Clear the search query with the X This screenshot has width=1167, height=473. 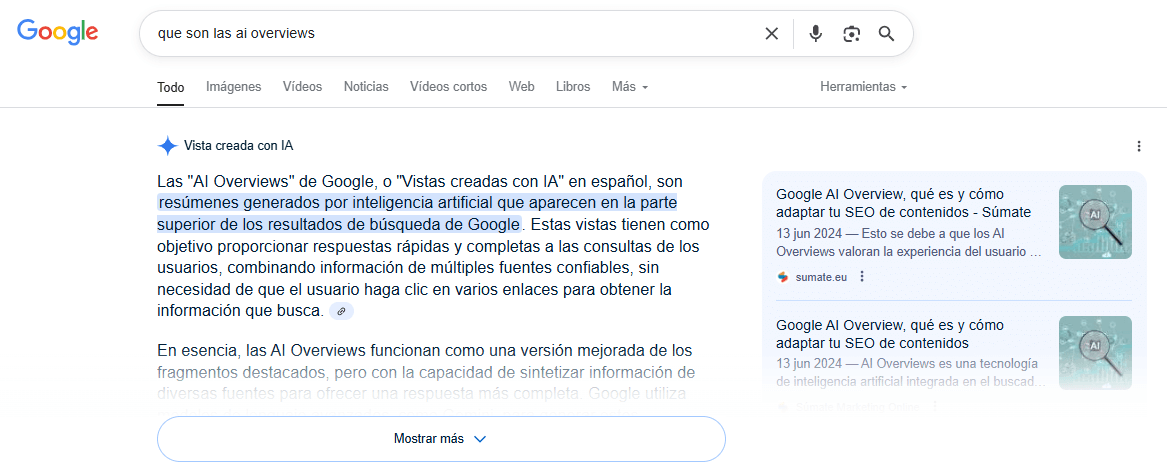click(772, 33)
